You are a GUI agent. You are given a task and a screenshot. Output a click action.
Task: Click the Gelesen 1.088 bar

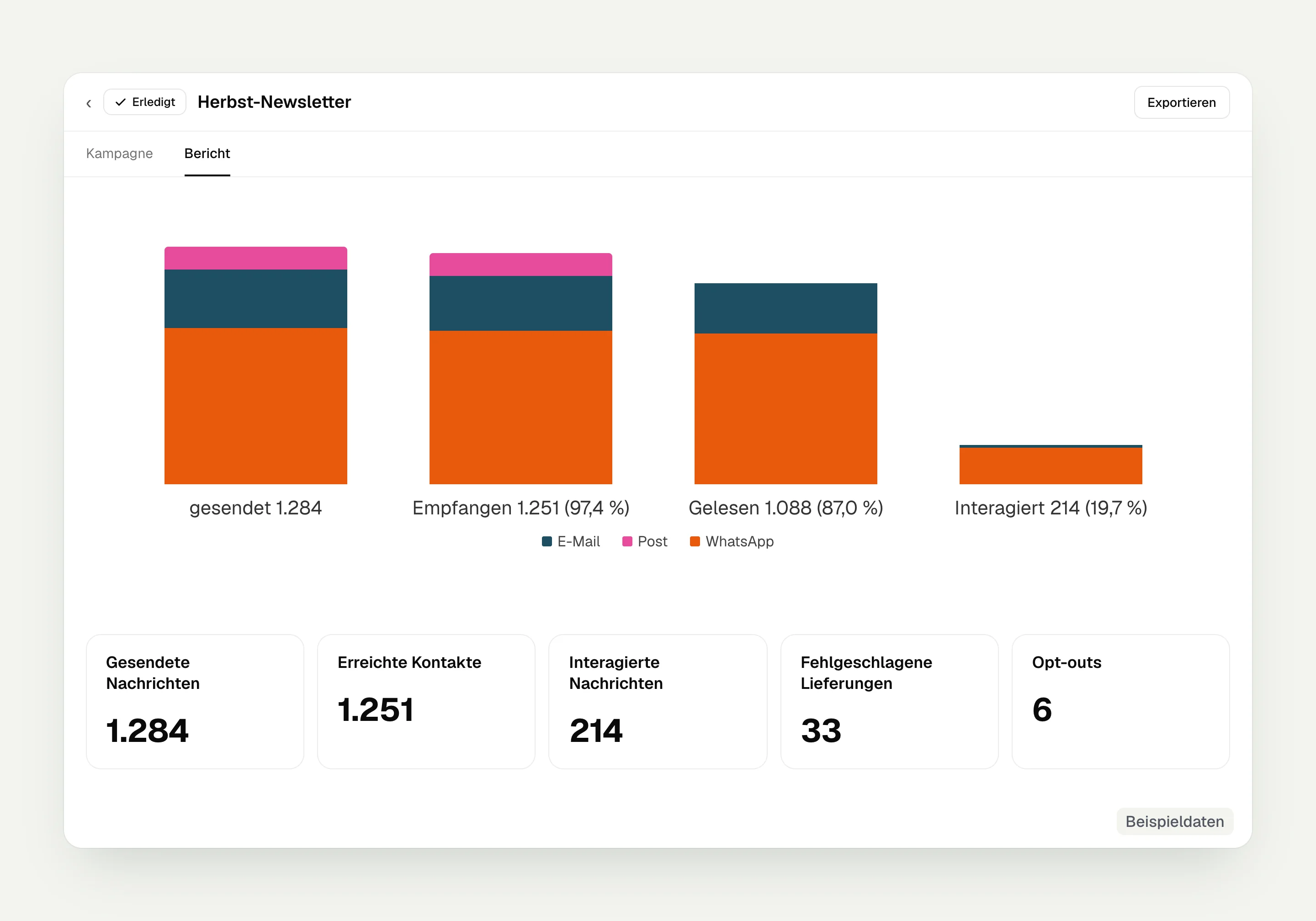[785, 383]
